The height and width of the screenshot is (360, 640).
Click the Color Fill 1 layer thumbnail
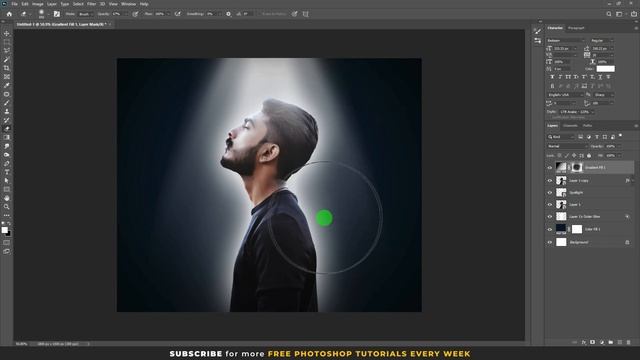561,229
